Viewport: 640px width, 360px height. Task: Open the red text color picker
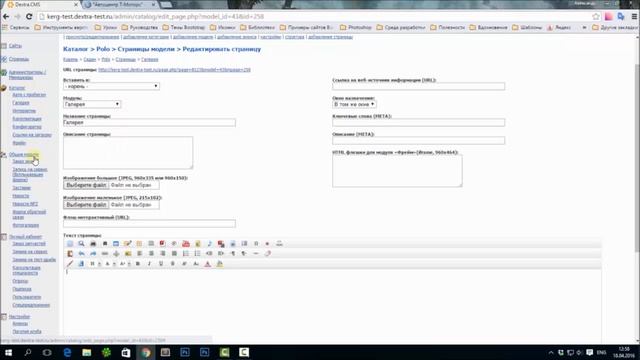point(207,264)
